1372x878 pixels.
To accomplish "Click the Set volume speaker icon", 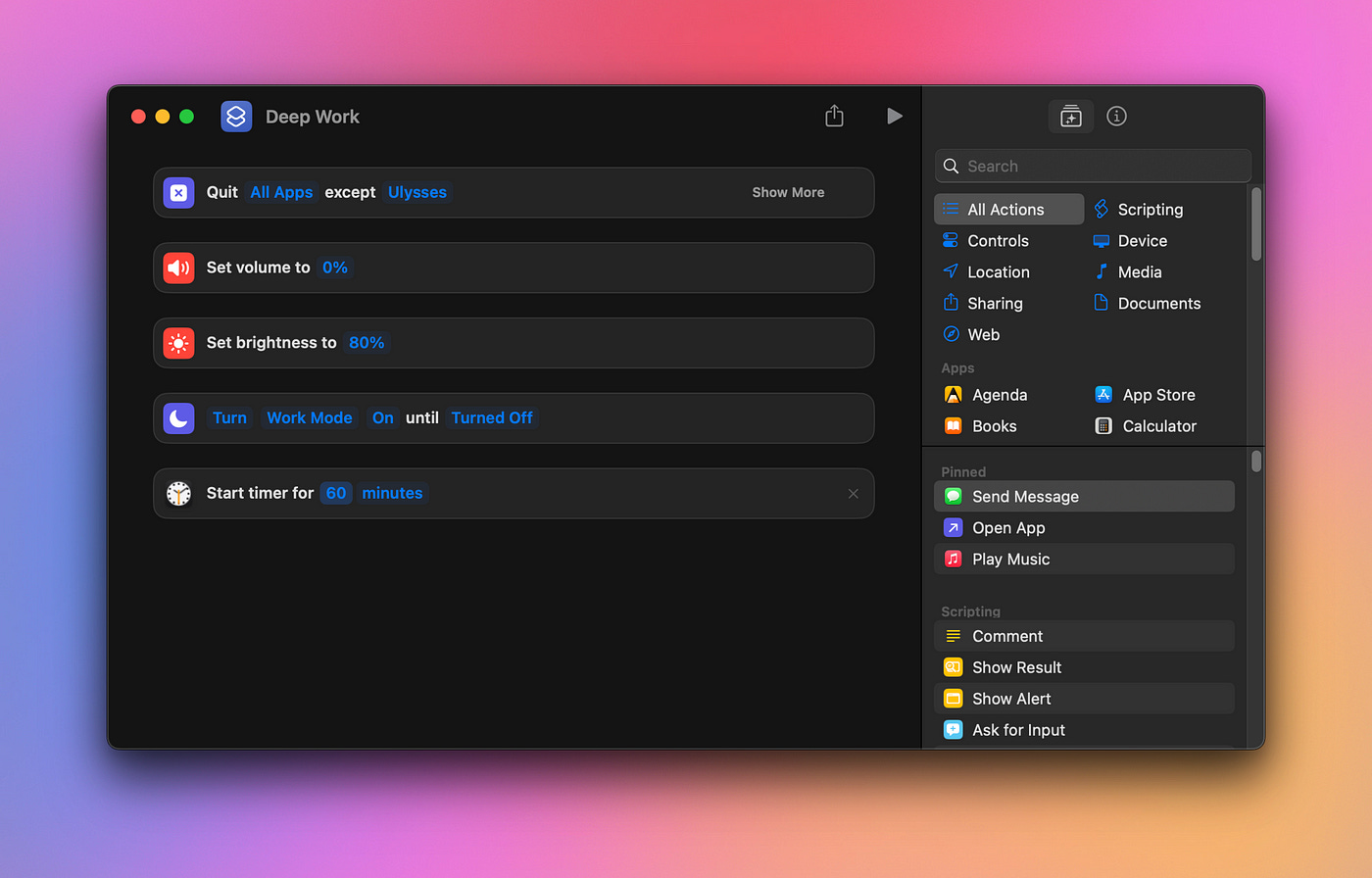I will (178, 268).
